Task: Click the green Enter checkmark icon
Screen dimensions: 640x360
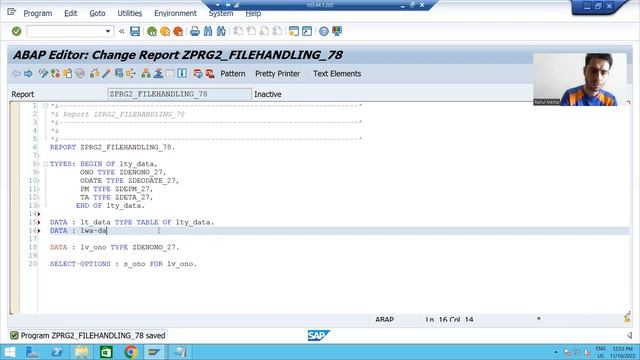Action: coord(16,31)
